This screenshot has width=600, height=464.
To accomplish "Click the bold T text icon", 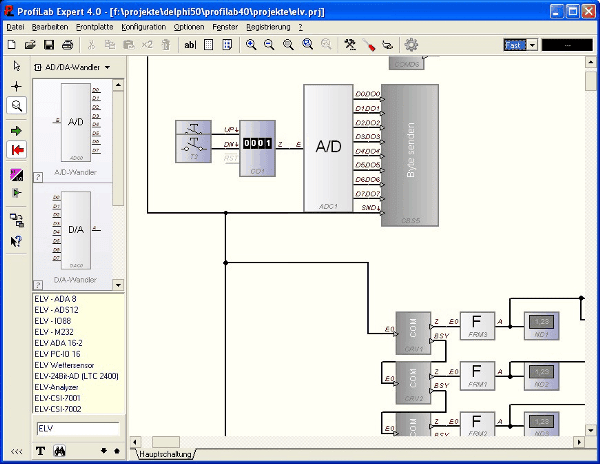I will coord(41,451).
